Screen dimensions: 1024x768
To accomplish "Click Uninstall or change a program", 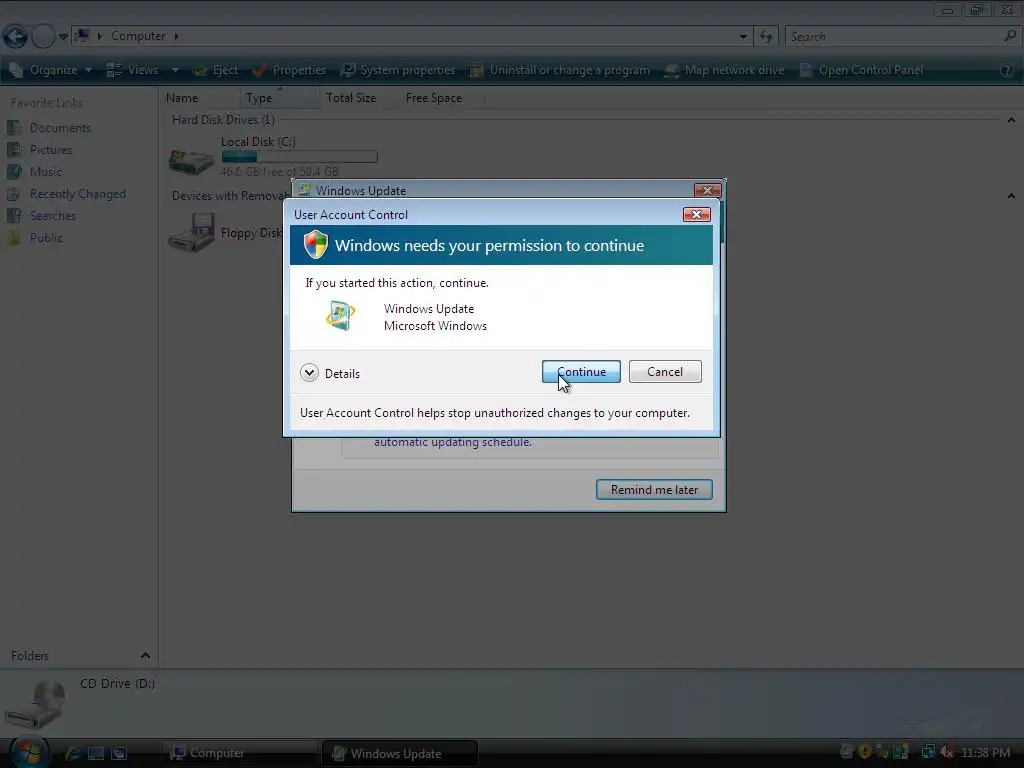I will point(560,70).
